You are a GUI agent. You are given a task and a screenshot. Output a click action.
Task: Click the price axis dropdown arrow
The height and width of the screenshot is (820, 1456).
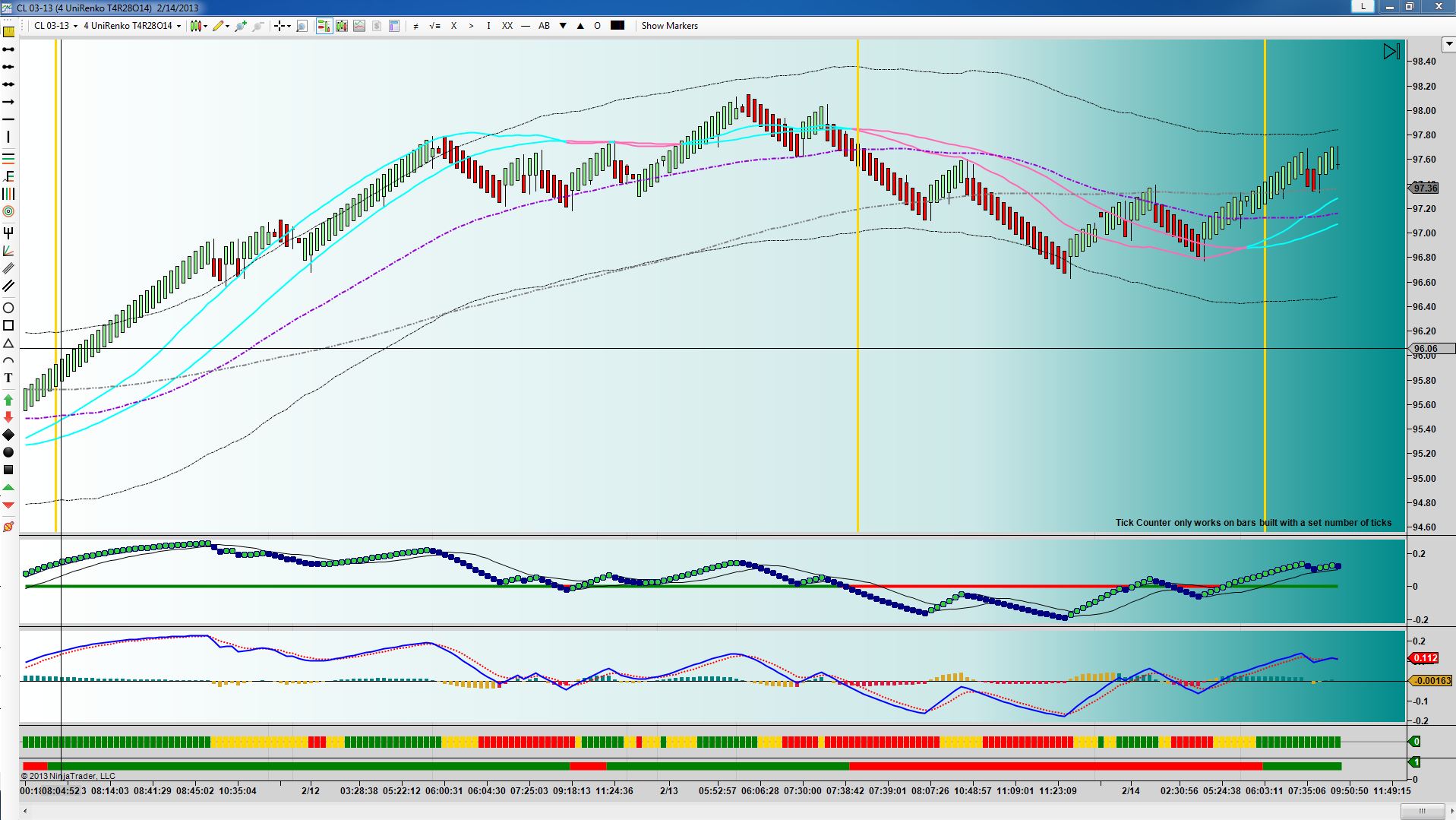point(1448,44)
